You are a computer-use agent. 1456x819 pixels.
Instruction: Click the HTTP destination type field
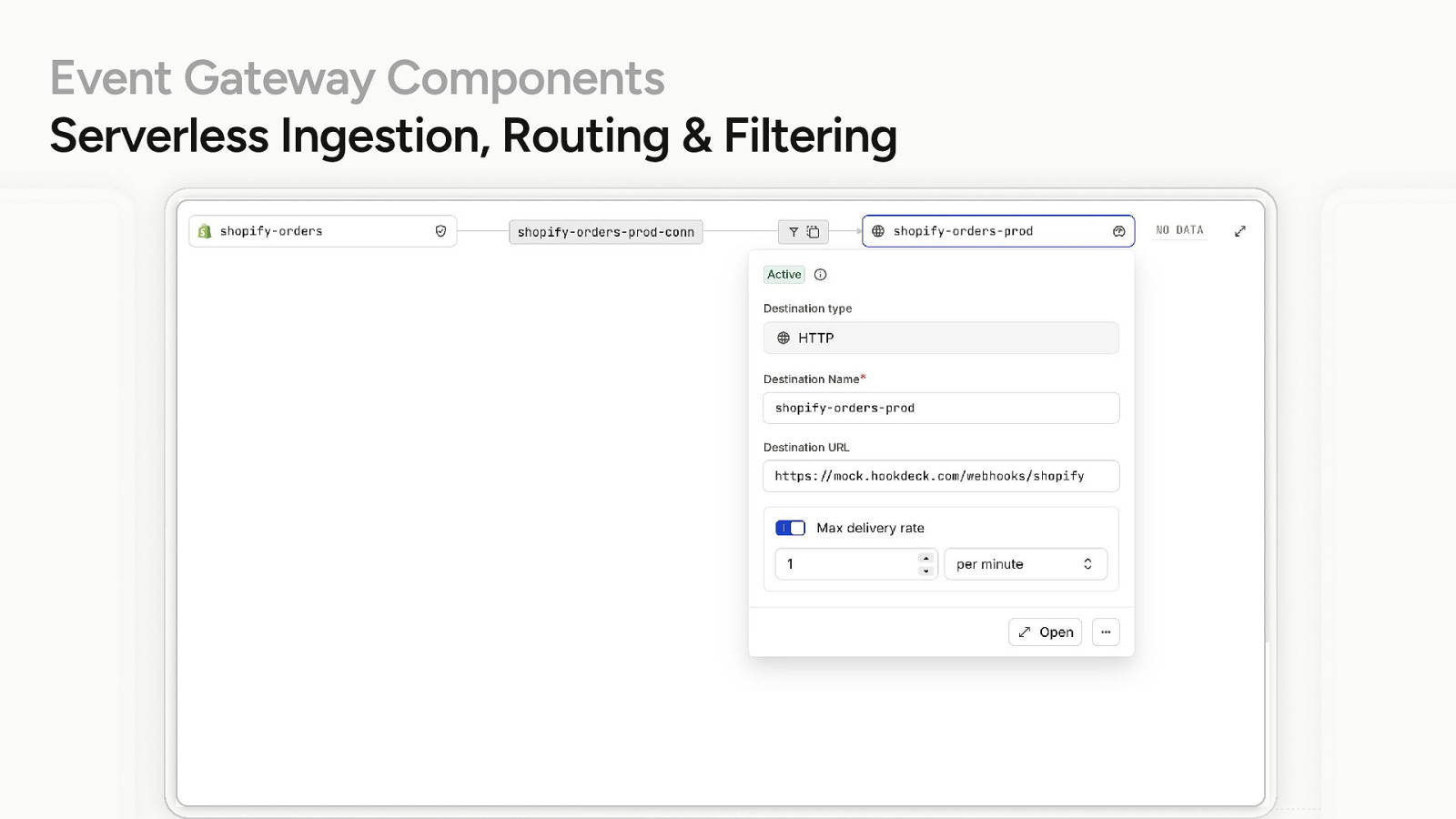(x=940, y=338)
